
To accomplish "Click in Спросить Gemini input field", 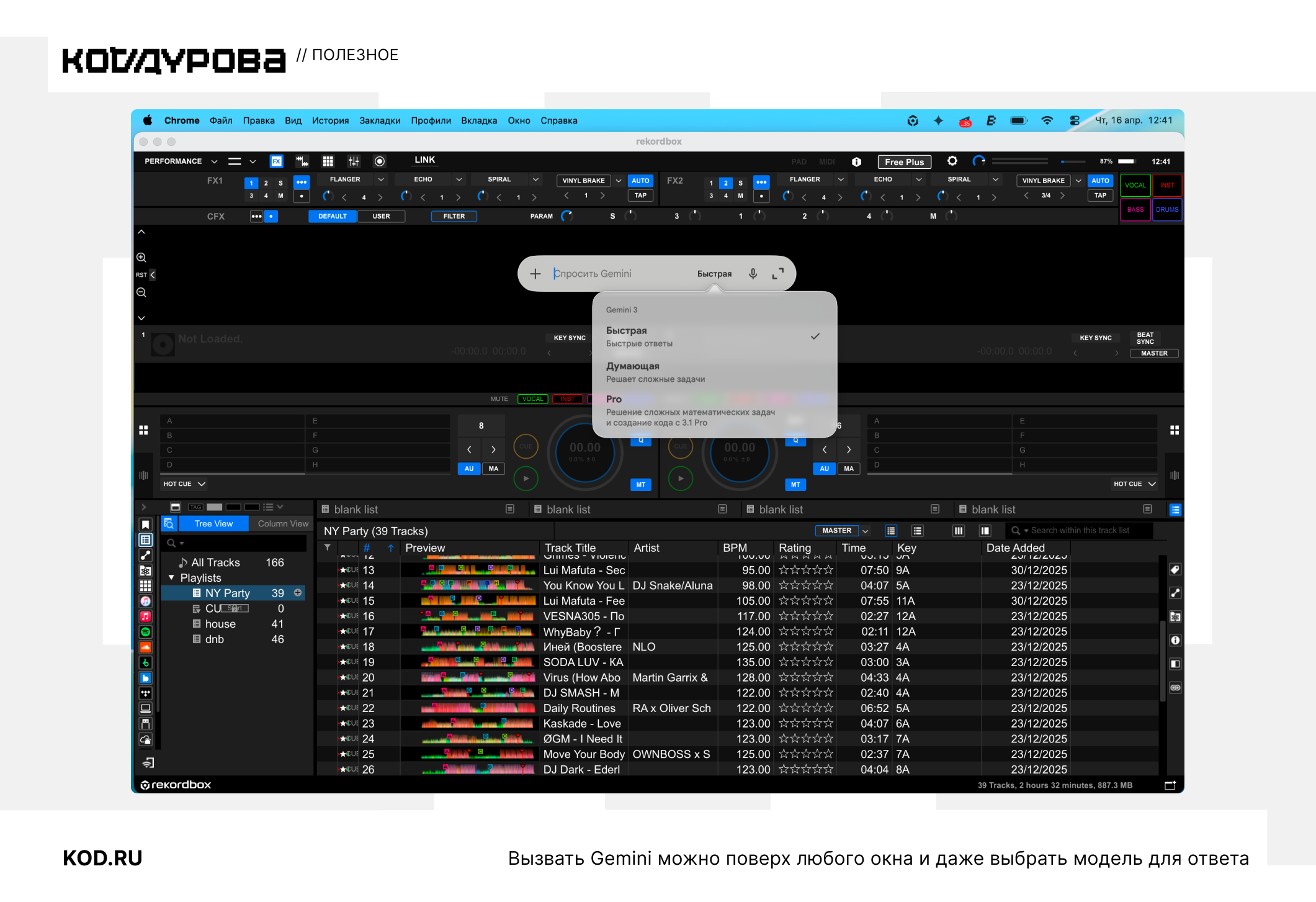I will [x=620, y=274].
